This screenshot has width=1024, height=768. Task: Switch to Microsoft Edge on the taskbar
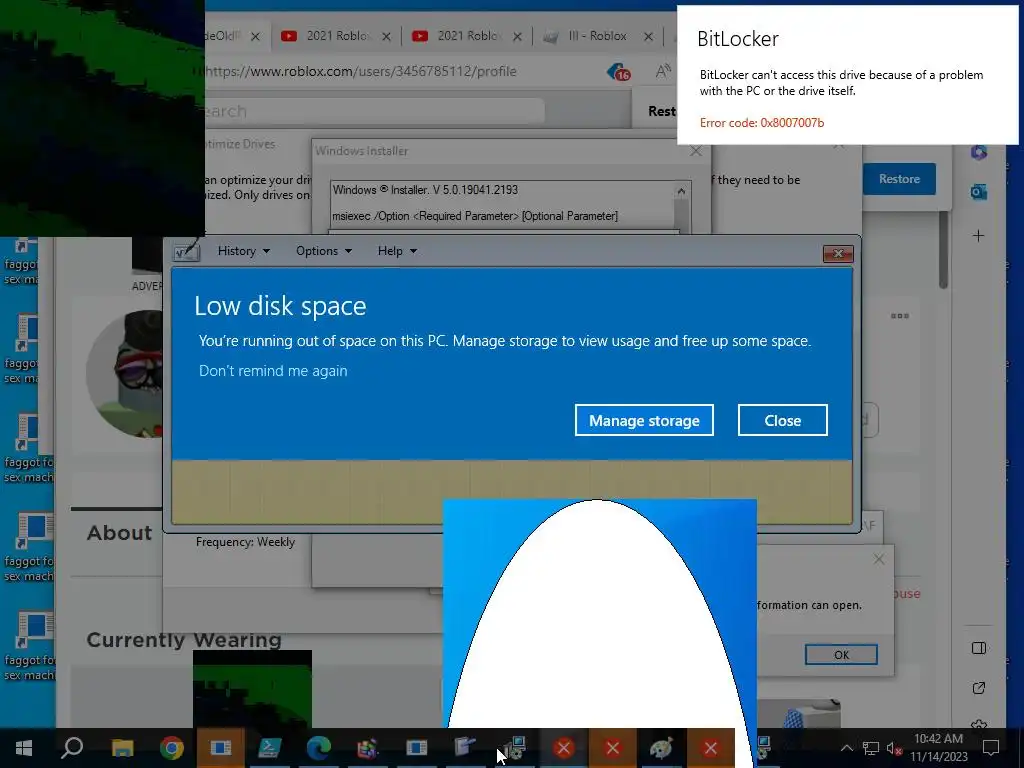(x=319, y=748)
